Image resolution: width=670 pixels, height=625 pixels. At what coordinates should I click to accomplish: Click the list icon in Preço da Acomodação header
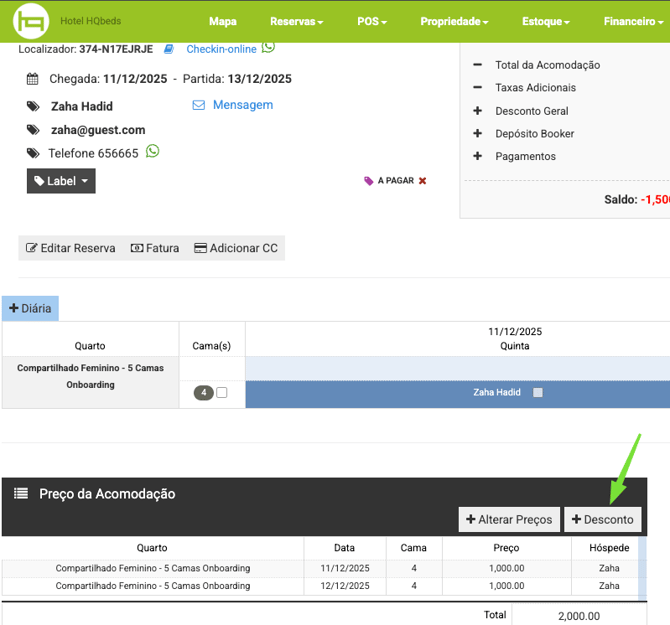(x=20, y=493)
